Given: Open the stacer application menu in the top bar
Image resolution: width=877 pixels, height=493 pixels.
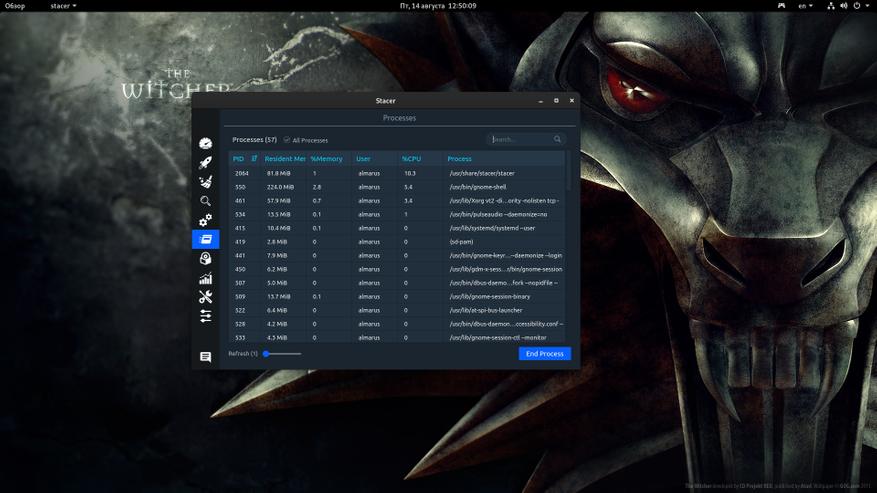Looking at the screenshot, I should pyautogui.click(x=63, y=6).
